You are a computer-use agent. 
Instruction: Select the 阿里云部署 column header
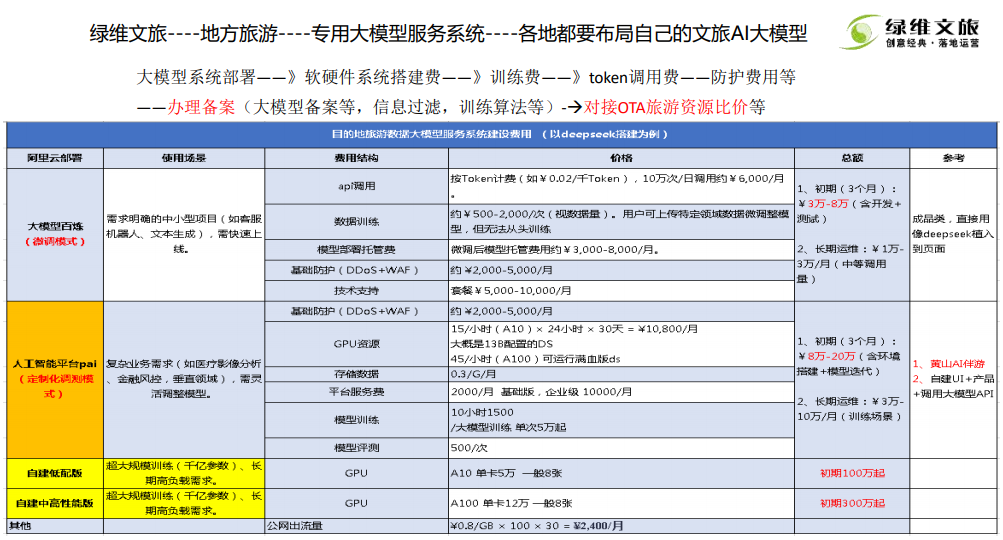pos(55,158)
